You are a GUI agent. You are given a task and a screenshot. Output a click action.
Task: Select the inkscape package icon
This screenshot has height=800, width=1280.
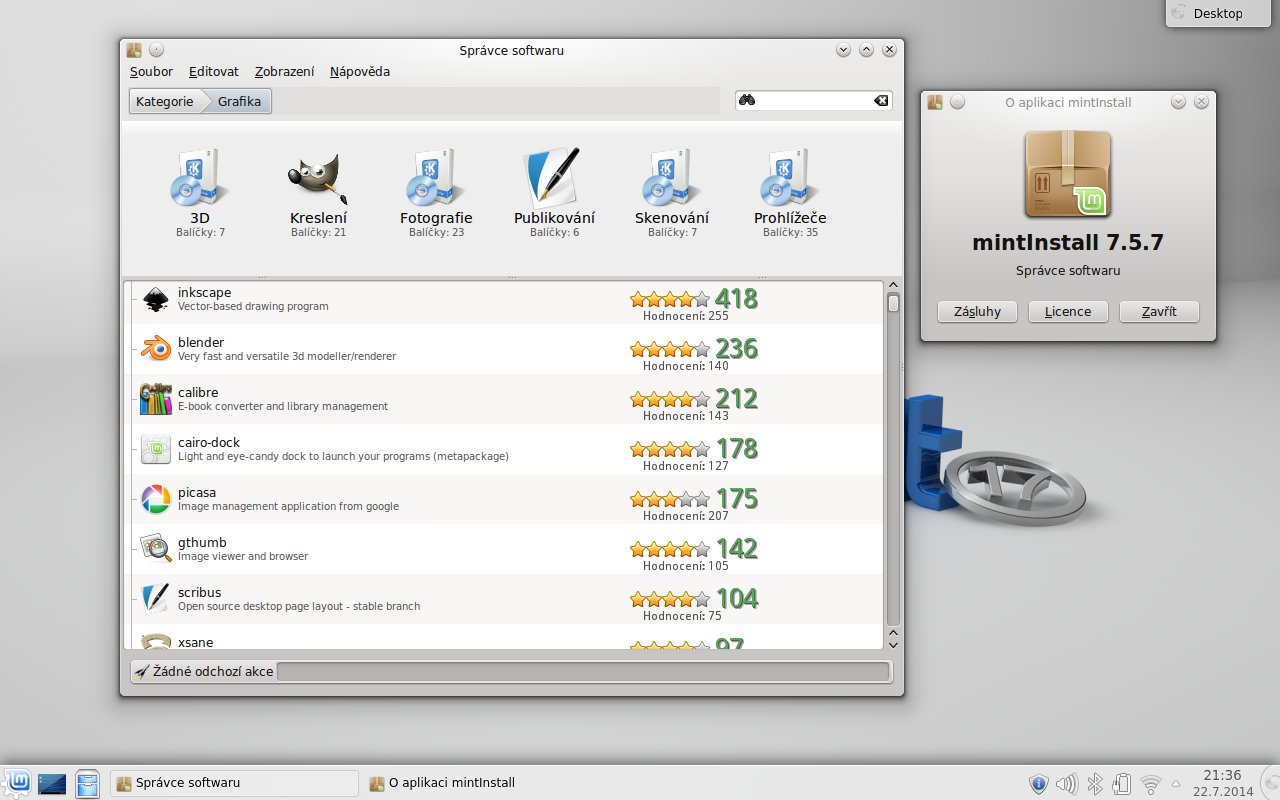tap(155, 299)
